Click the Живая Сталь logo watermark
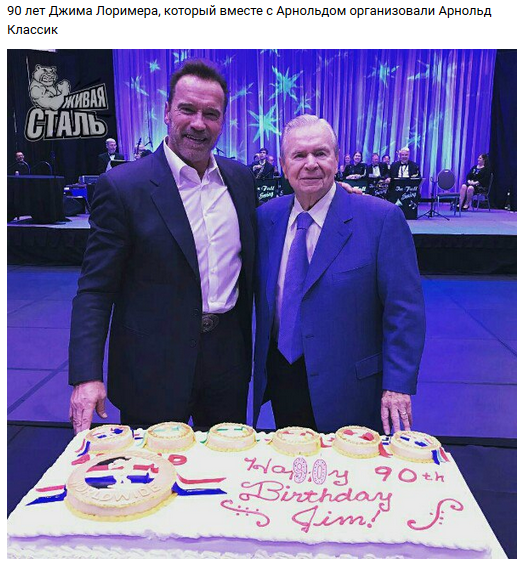Viewport: 527px width, 567px height. click(66, 102)
